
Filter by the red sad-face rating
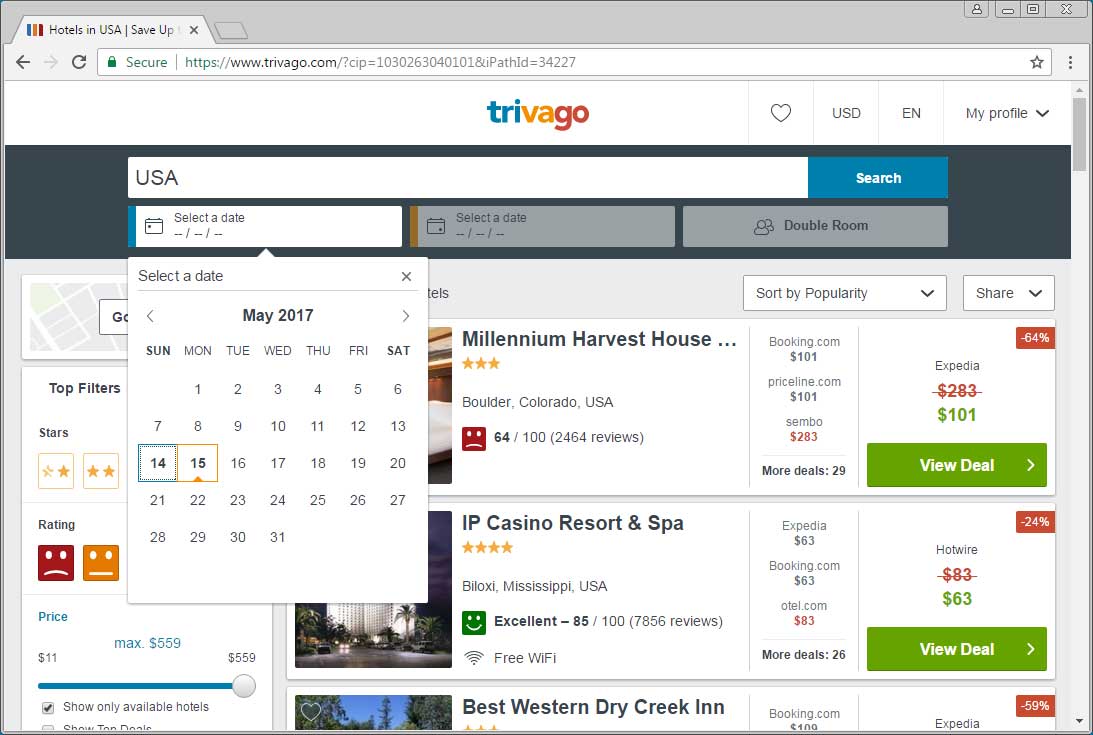coord(56,562)
